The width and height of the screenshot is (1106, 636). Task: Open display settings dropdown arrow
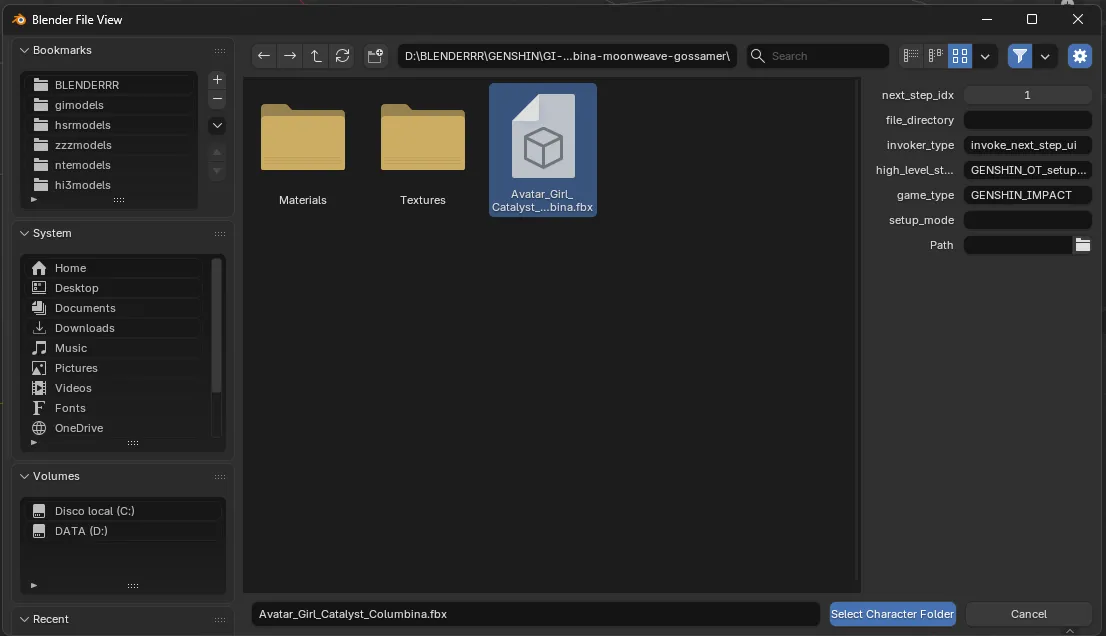[x=985, y=56]
